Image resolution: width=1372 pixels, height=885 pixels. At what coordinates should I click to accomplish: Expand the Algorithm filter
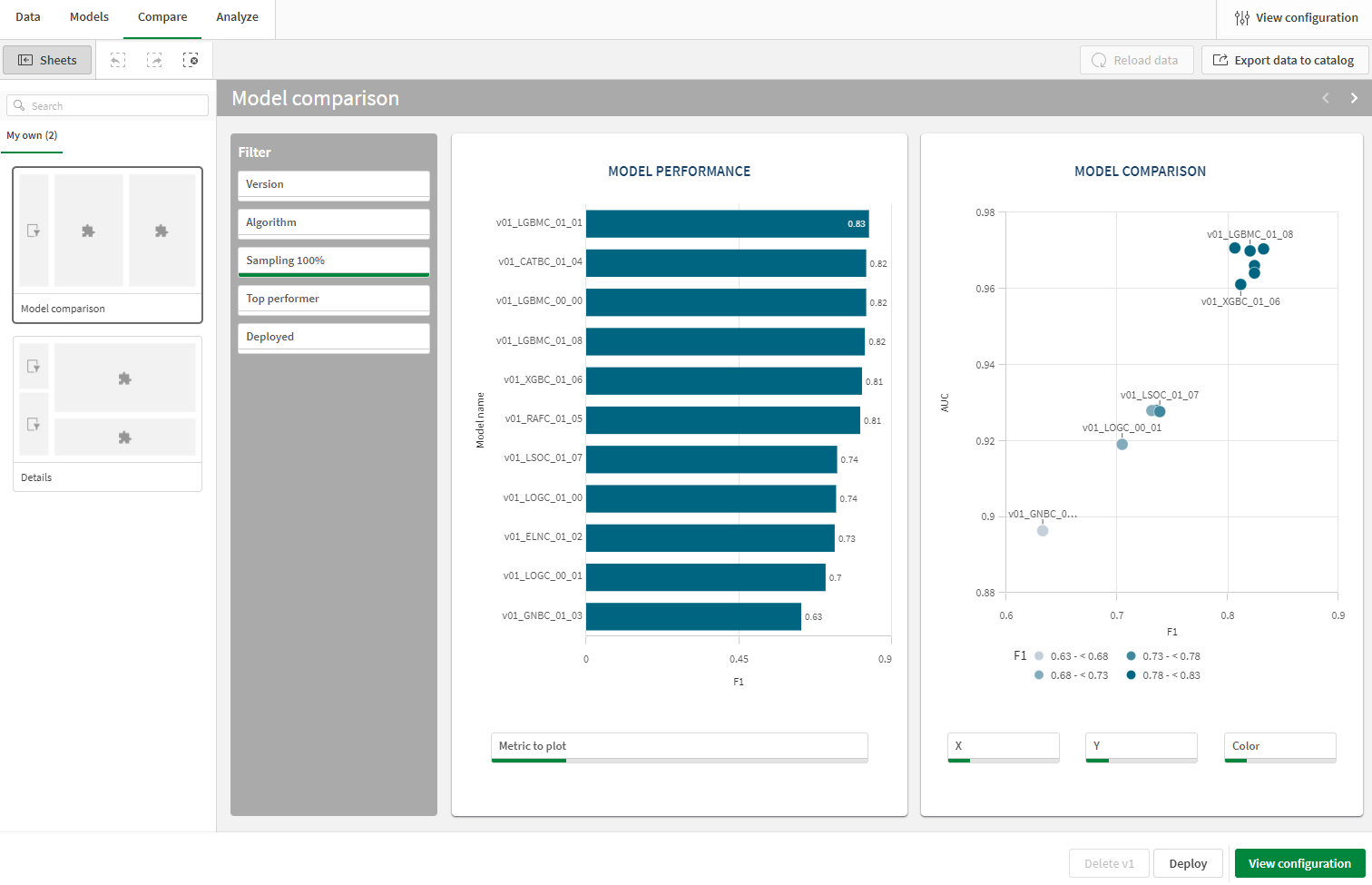point(333,222)
